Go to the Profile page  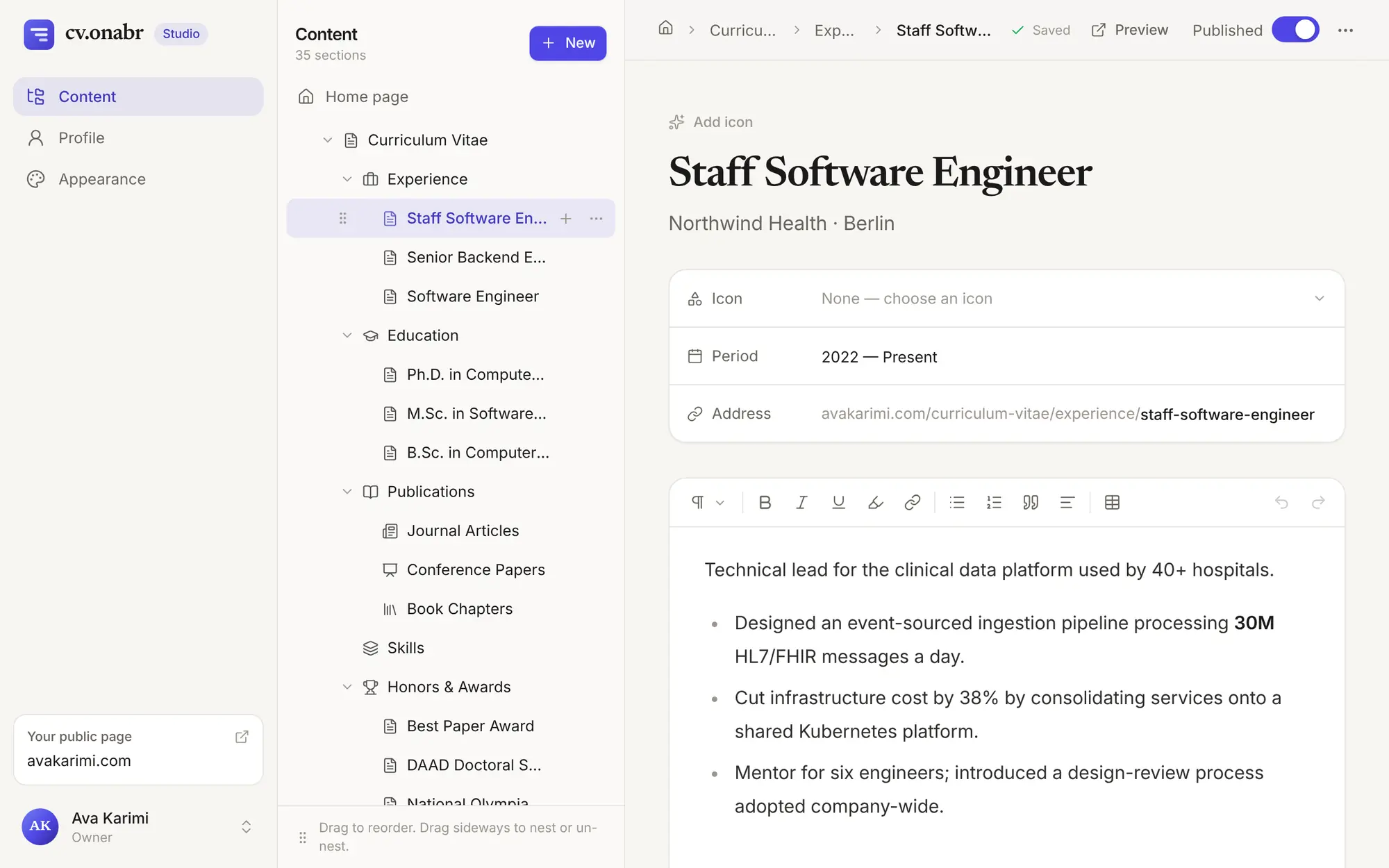tap(138, 138)
